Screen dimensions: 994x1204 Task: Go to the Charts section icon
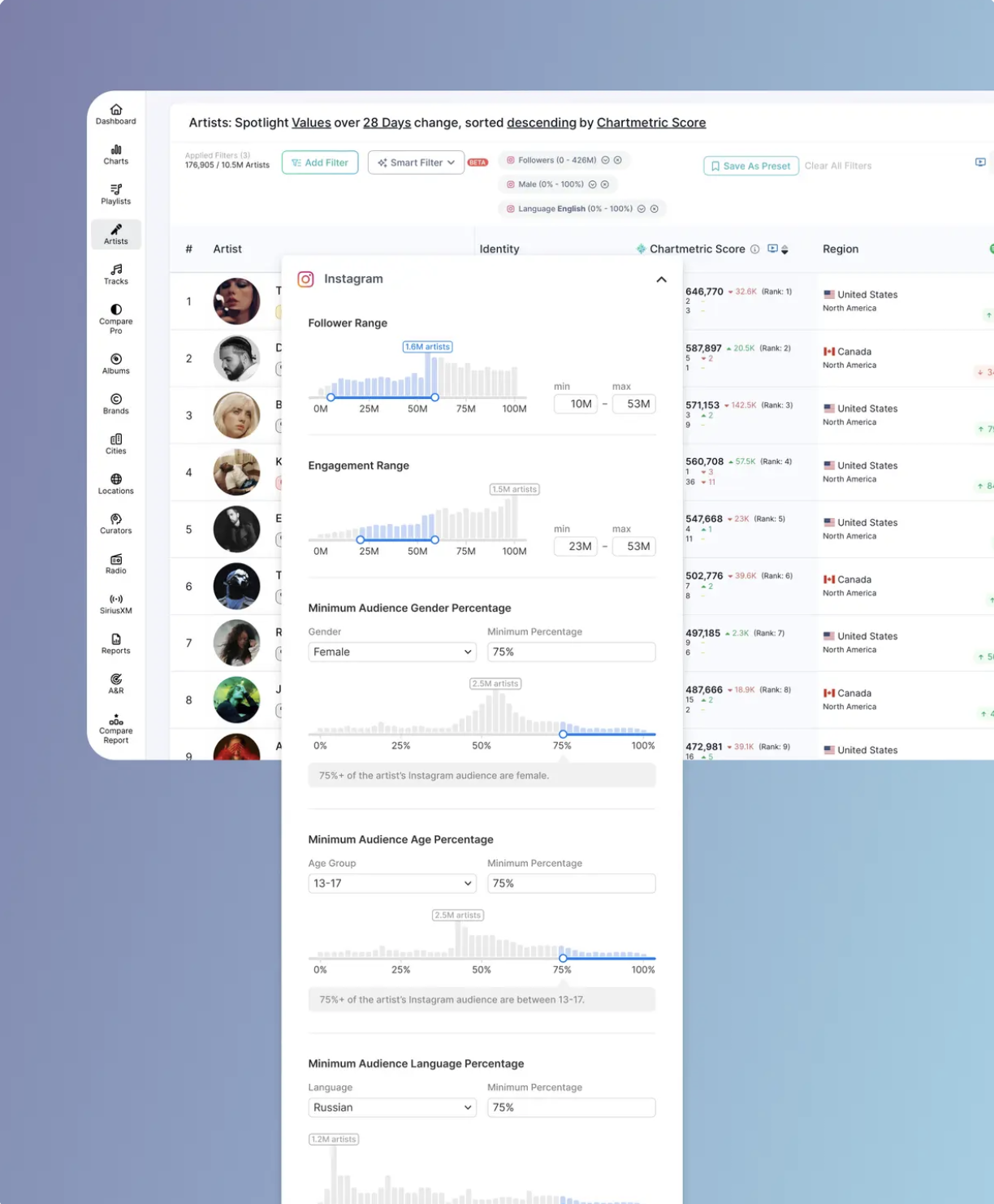coord(116,154)
